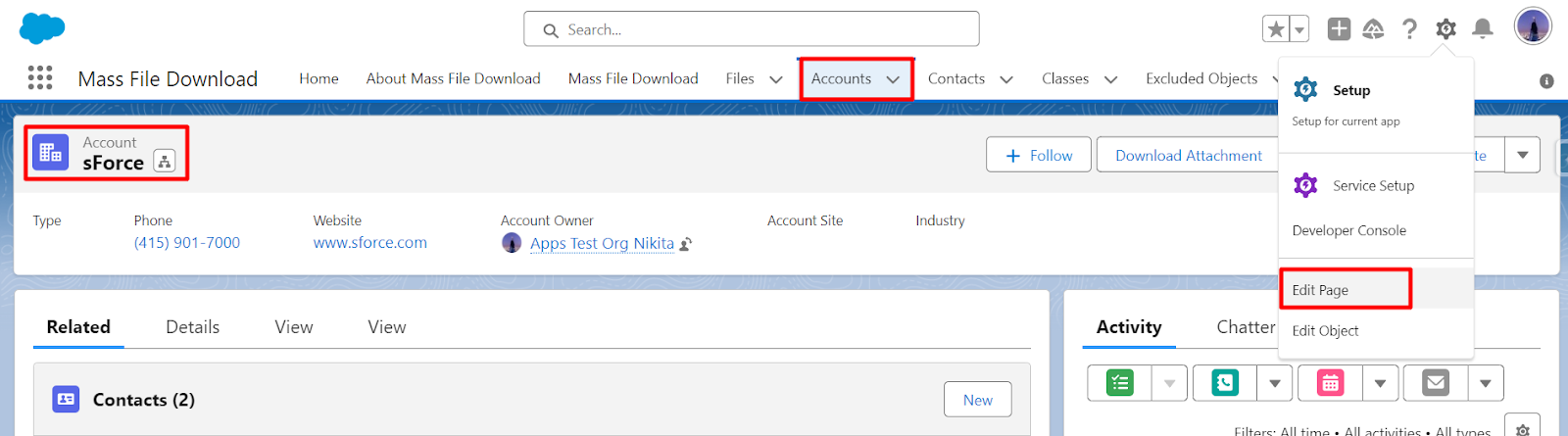Image resolution: width=1568 pixels, height=436 pixels.
Task: Click the change owner icon
Action: [x=686, y=244]
